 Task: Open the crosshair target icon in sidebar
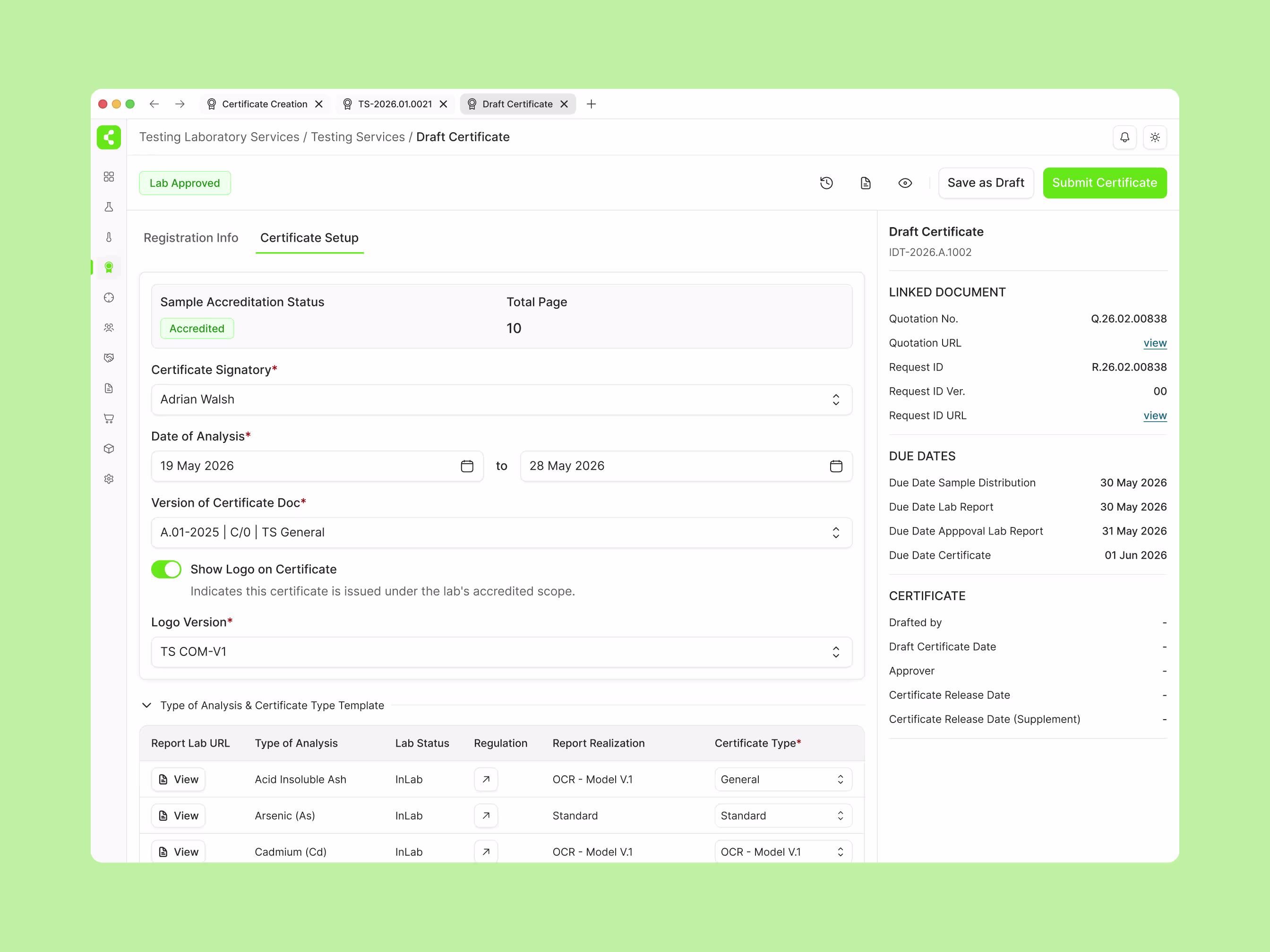tap(109, 297)
